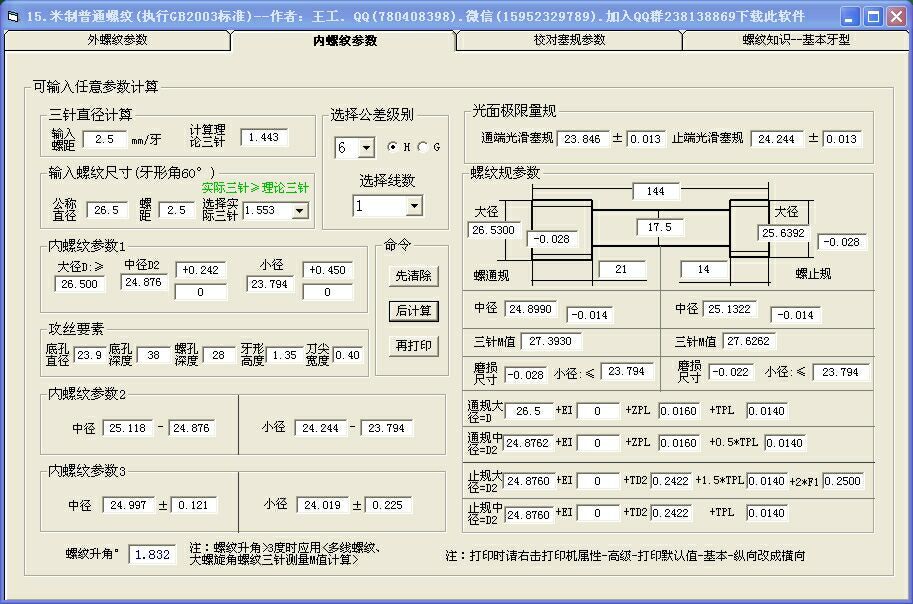
Task: Click the 通端光滑塞规 field showing 23.846
Action: tap(582, 139)
